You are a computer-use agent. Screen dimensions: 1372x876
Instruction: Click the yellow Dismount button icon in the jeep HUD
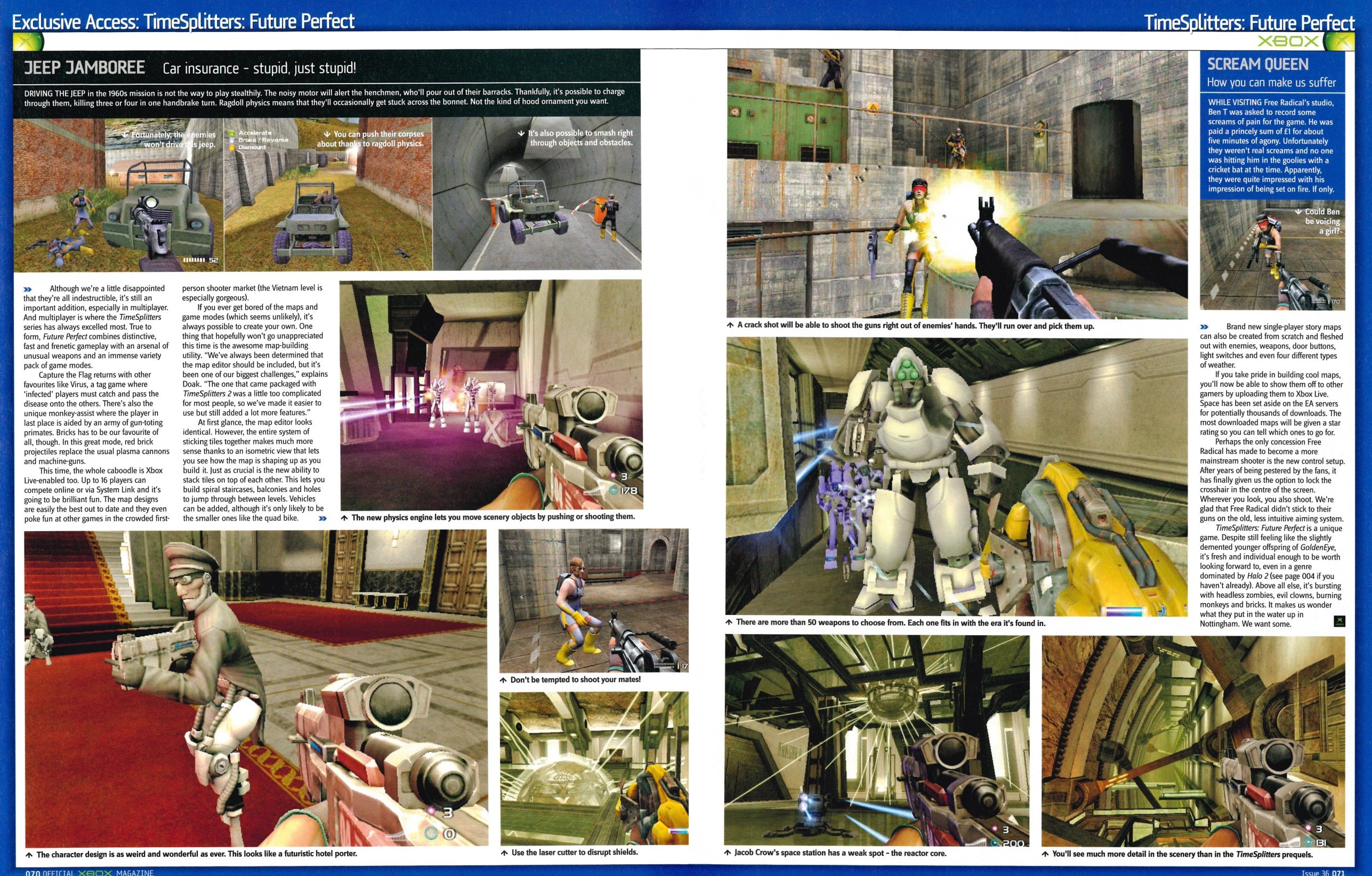tap(232, 147)
